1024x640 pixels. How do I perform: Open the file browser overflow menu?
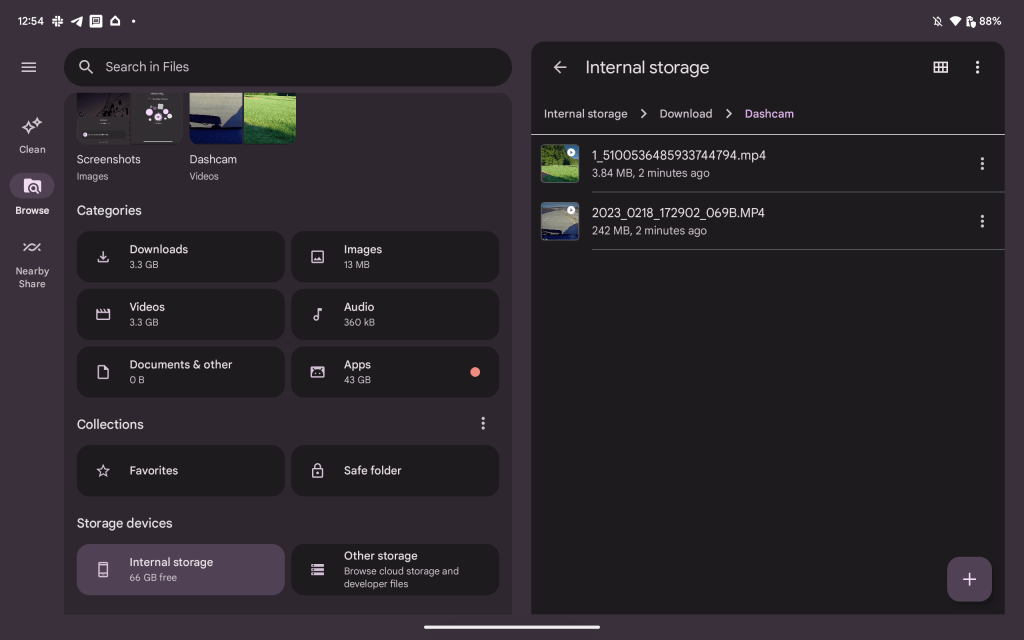pos(977,67)
